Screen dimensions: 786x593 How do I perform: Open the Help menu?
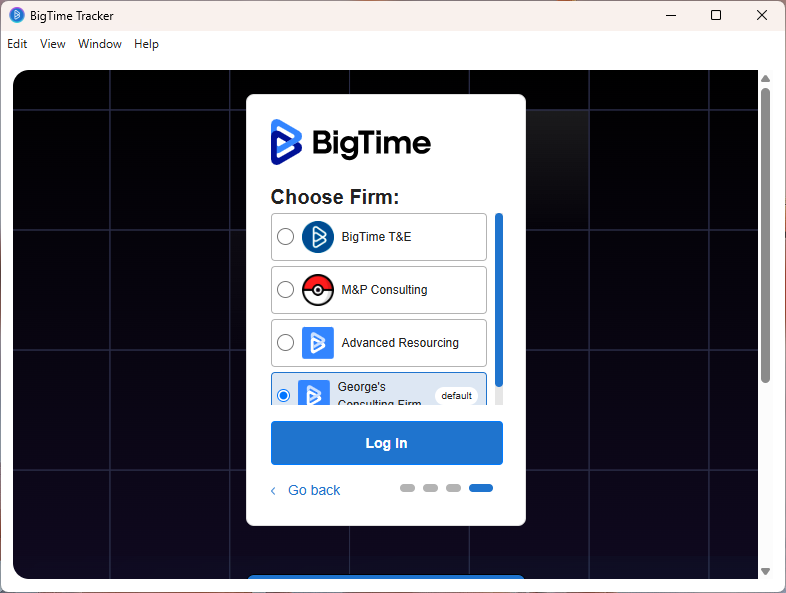point(146,44)
